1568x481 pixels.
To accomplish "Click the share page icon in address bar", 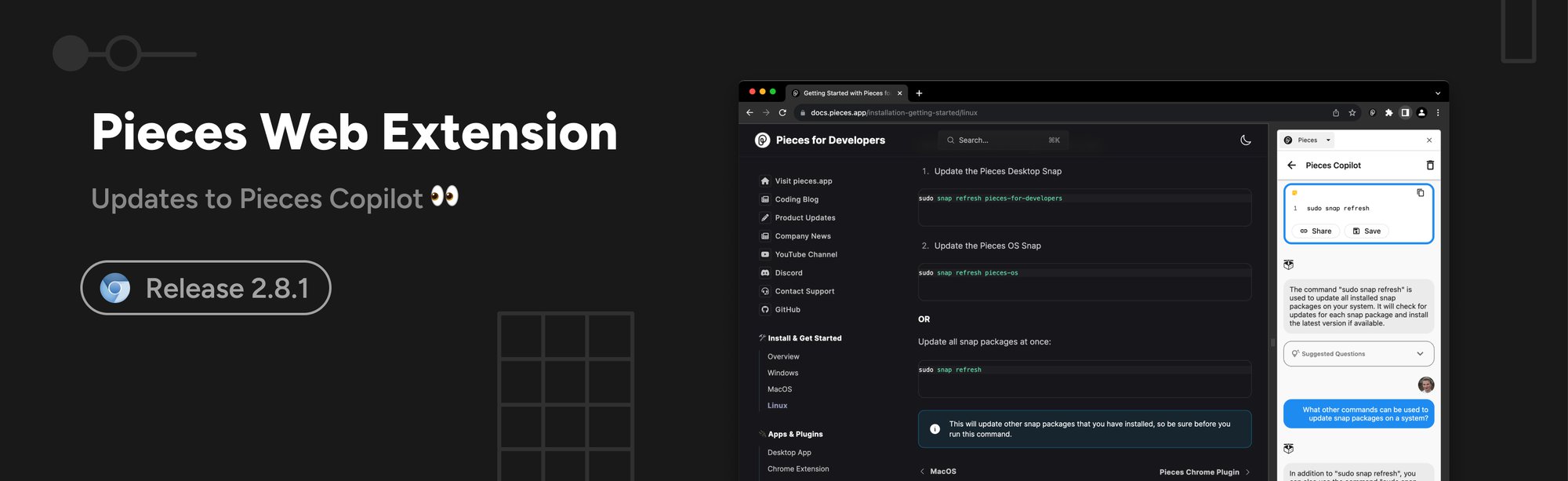I will pyautogui.click(x=1336, y=113).
